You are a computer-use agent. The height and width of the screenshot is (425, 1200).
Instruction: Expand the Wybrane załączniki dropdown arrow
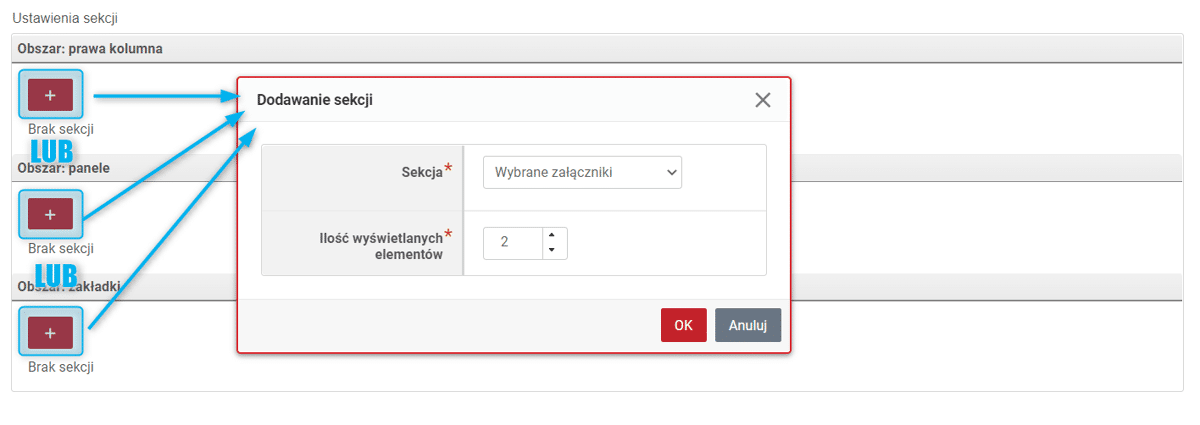pos(671,172)
